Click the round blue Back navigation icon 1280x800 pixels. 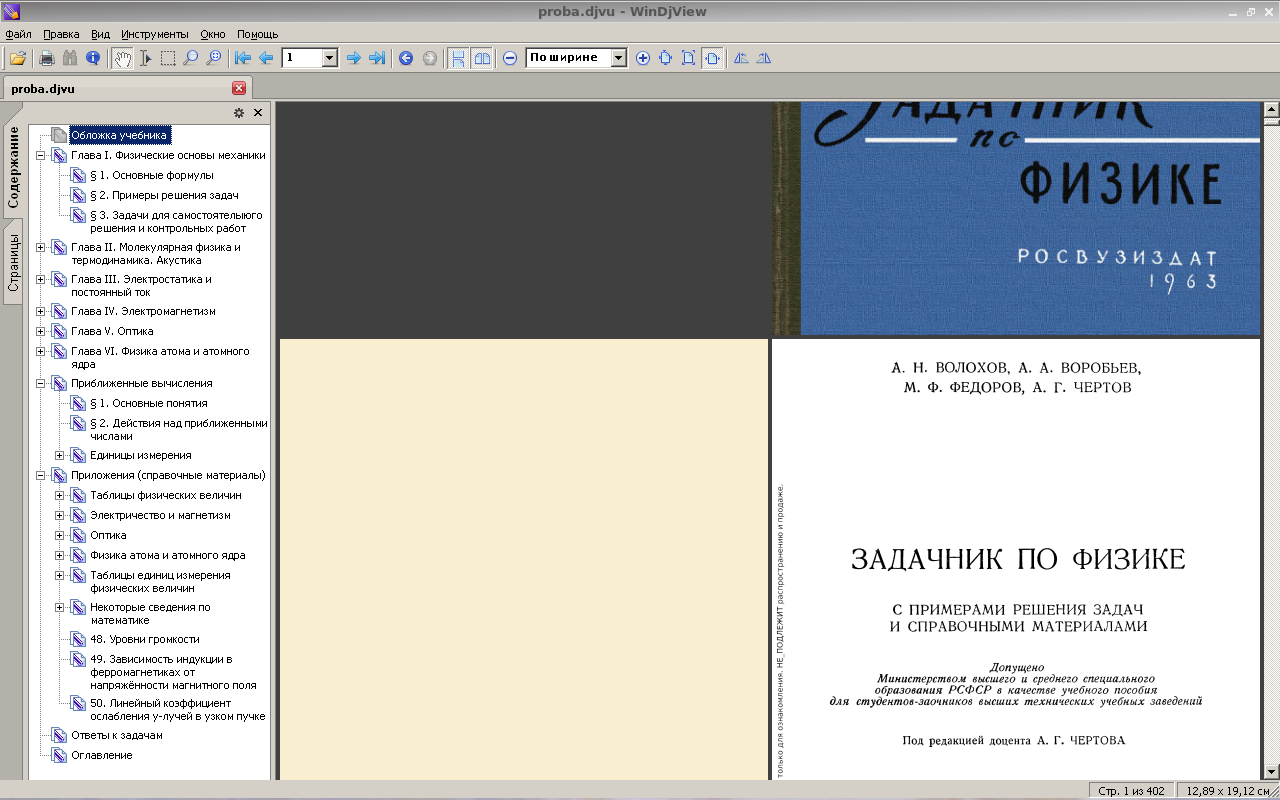point(406,58)
